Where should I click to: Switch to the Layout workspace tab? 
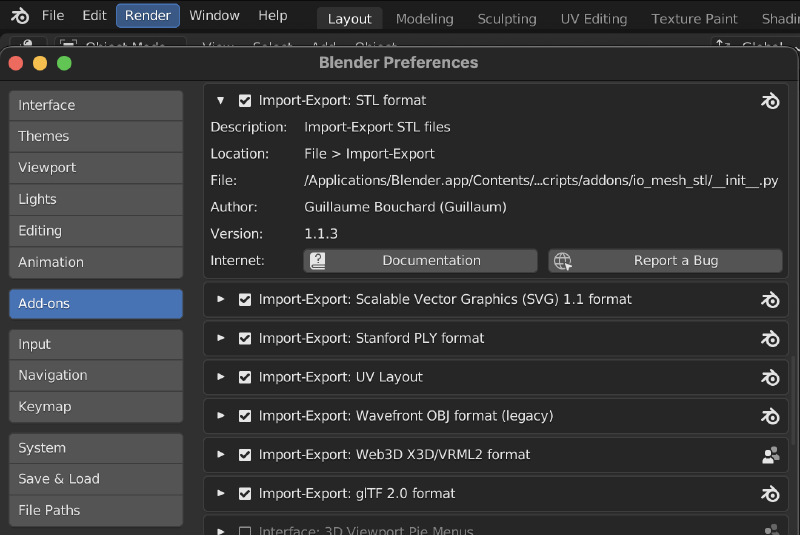point(349,19)
